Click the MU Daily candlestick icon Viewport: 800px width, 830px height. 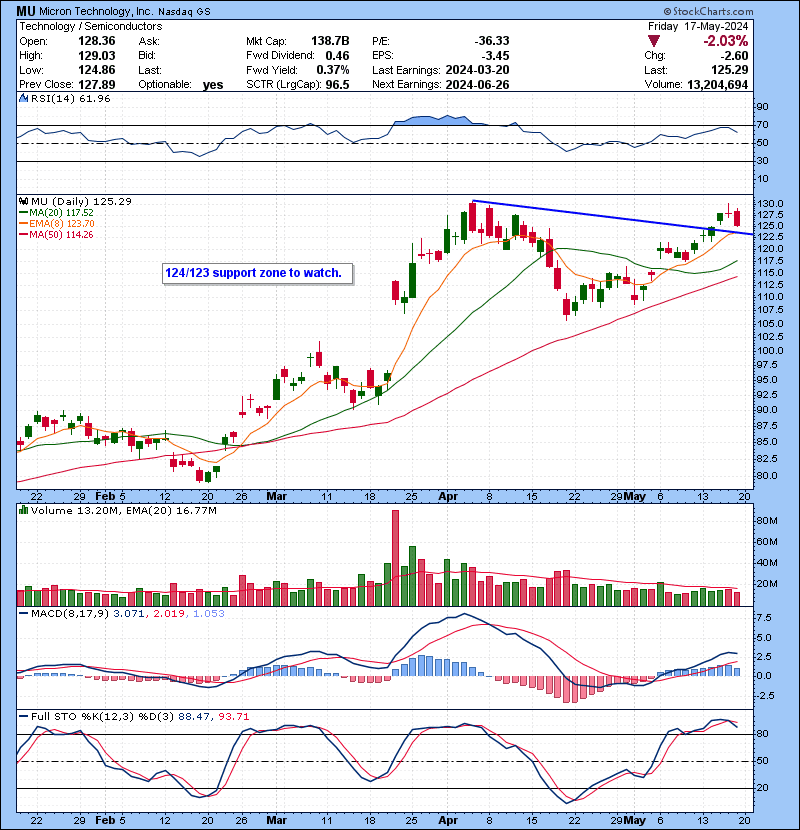coord(23,201)
